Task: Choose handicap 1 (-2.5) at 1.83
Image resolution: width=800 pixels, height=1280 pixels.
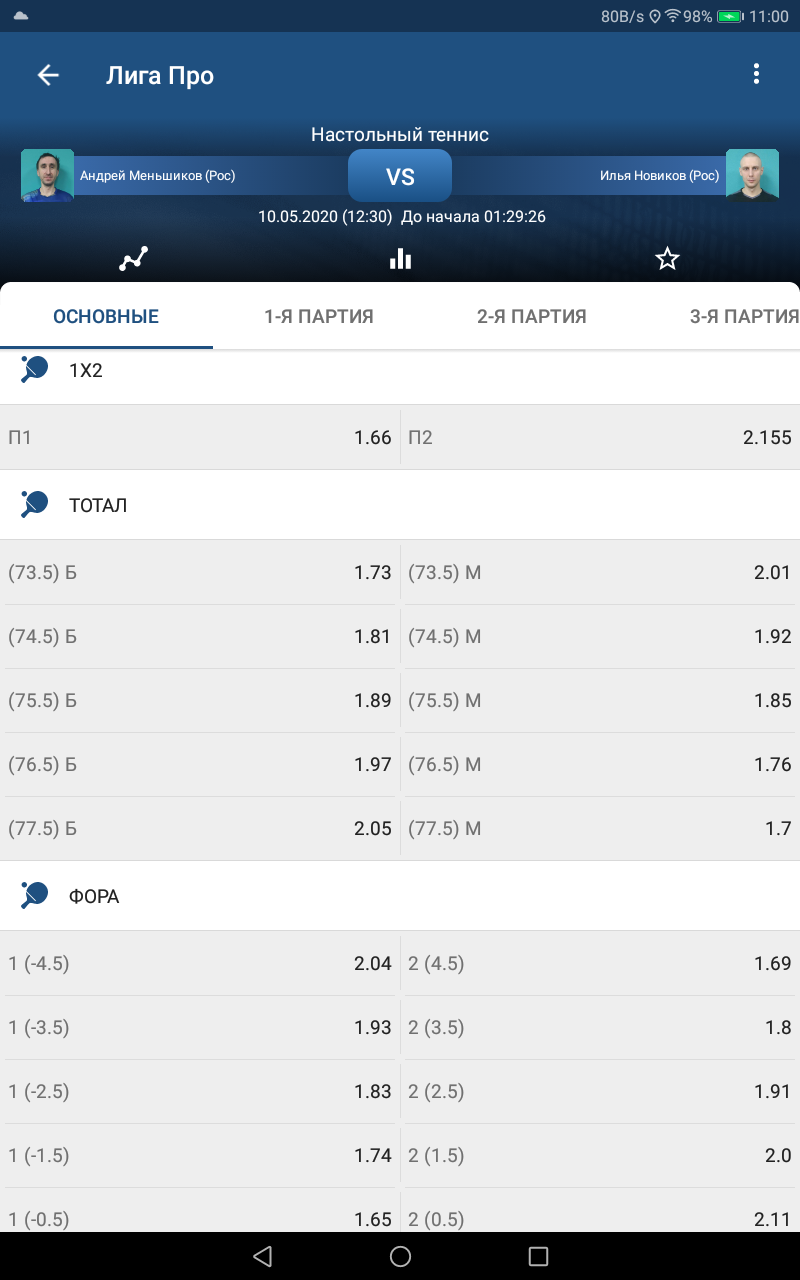Action: click(x=200, y=1091)
